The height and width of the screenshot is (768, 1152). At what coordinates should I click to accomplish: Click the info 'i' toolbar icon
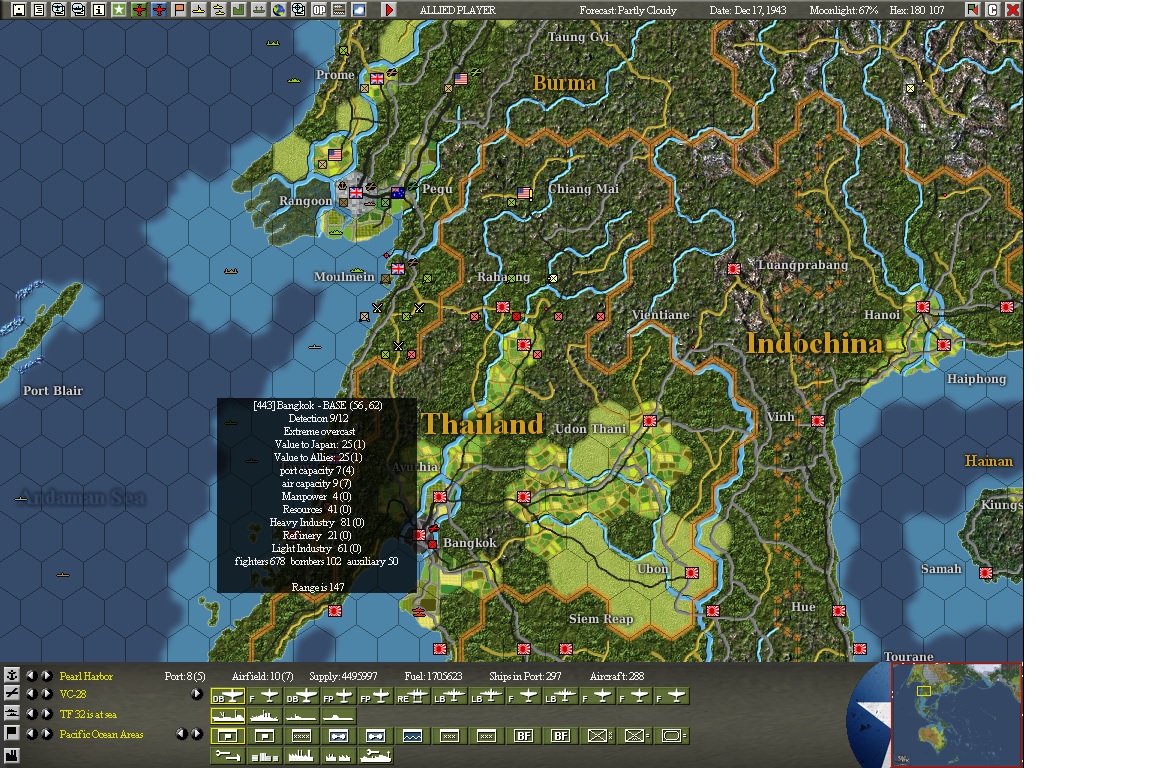(x=98, y=10)
